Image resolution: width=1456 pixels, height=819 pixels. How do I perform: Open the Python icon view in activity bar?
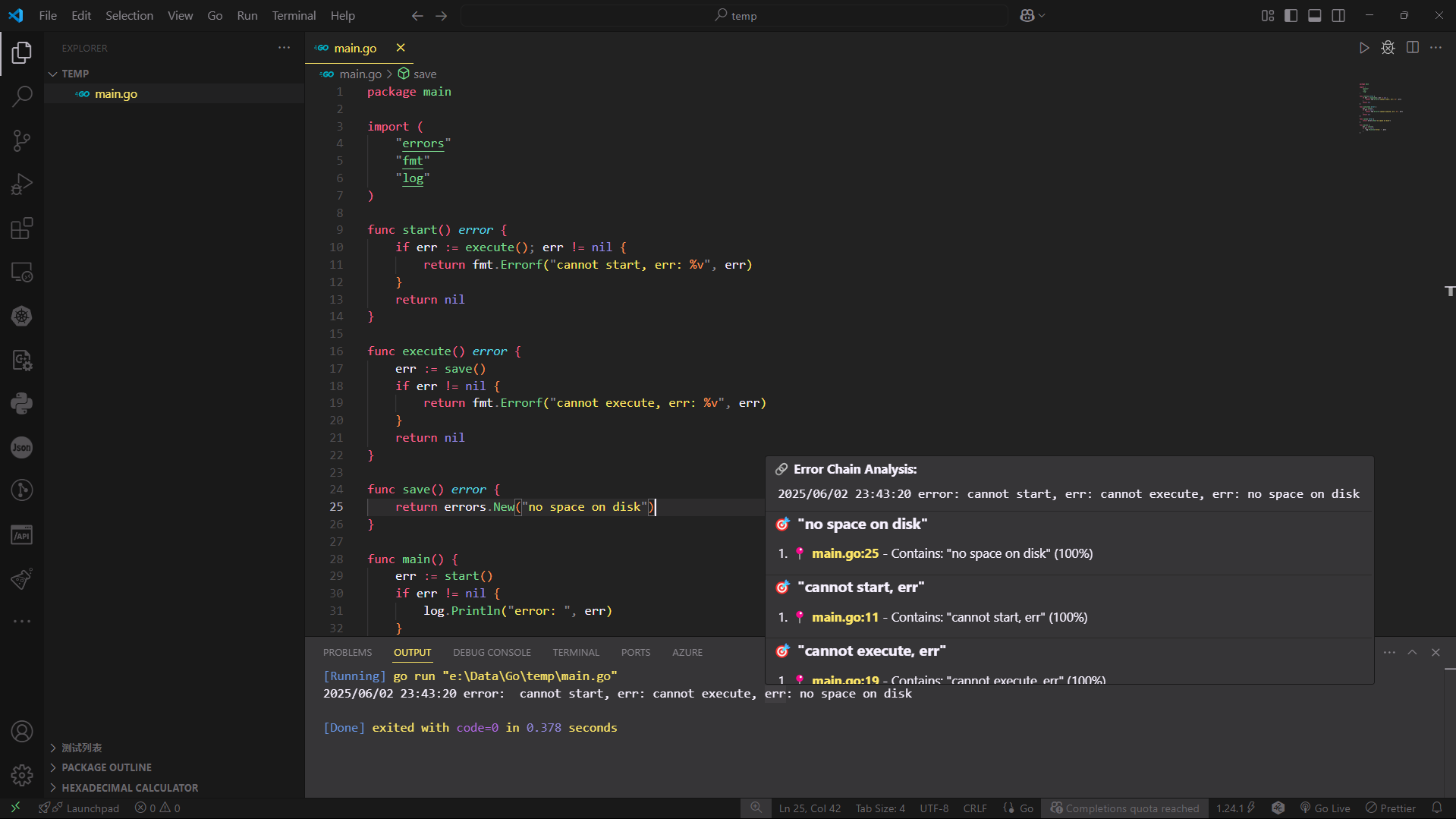(x=22, y=403)
